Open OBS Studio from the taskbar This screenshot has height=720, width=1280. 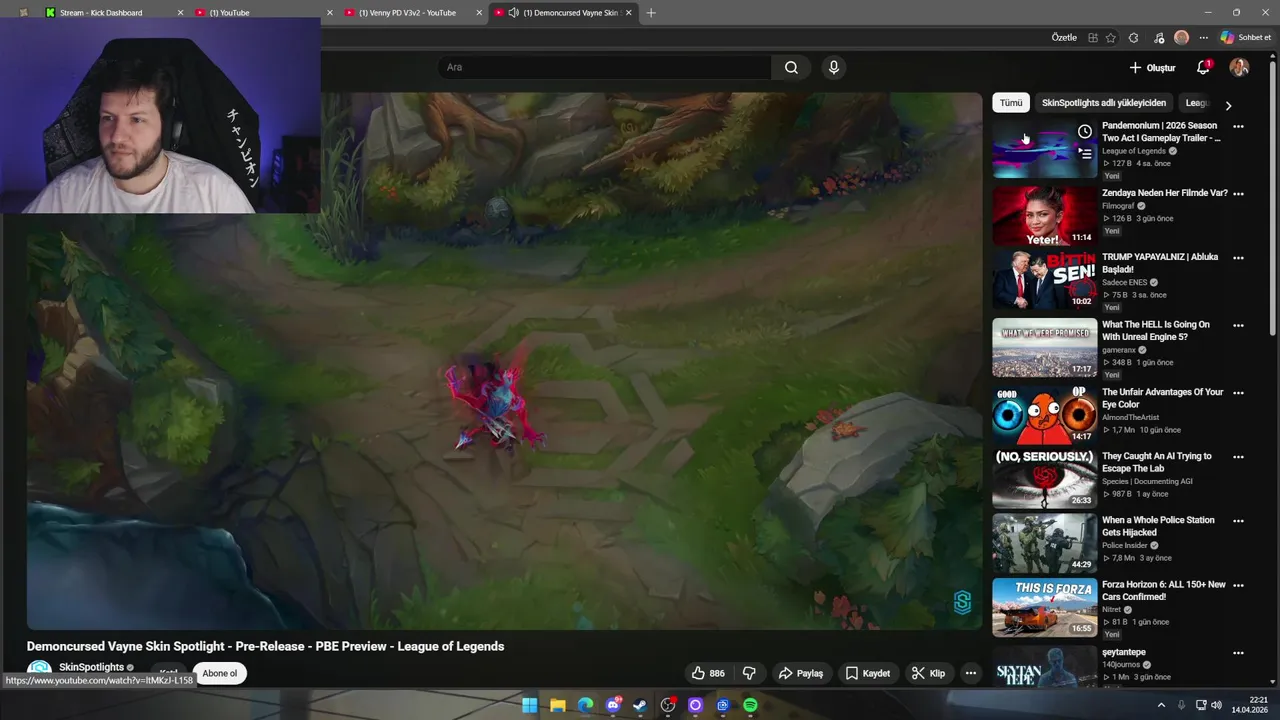point(668,705)
